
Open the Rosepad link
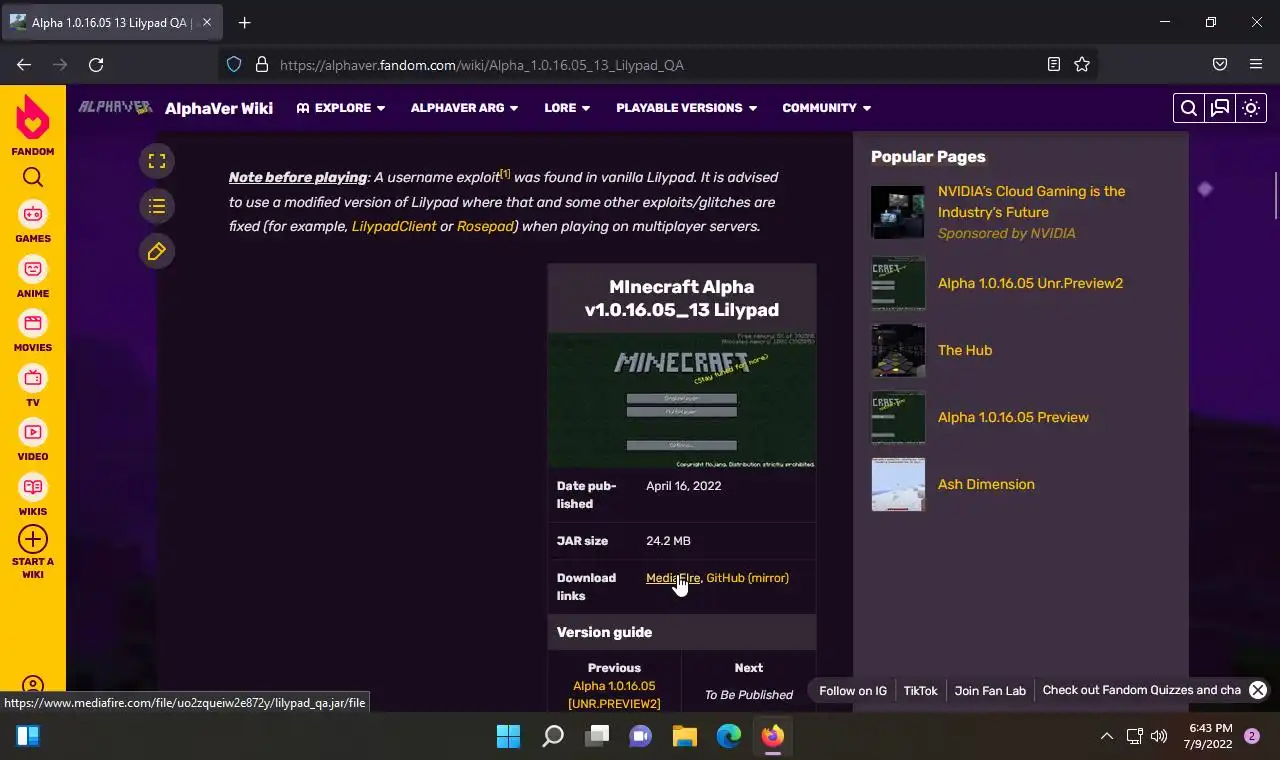[486, 226]
